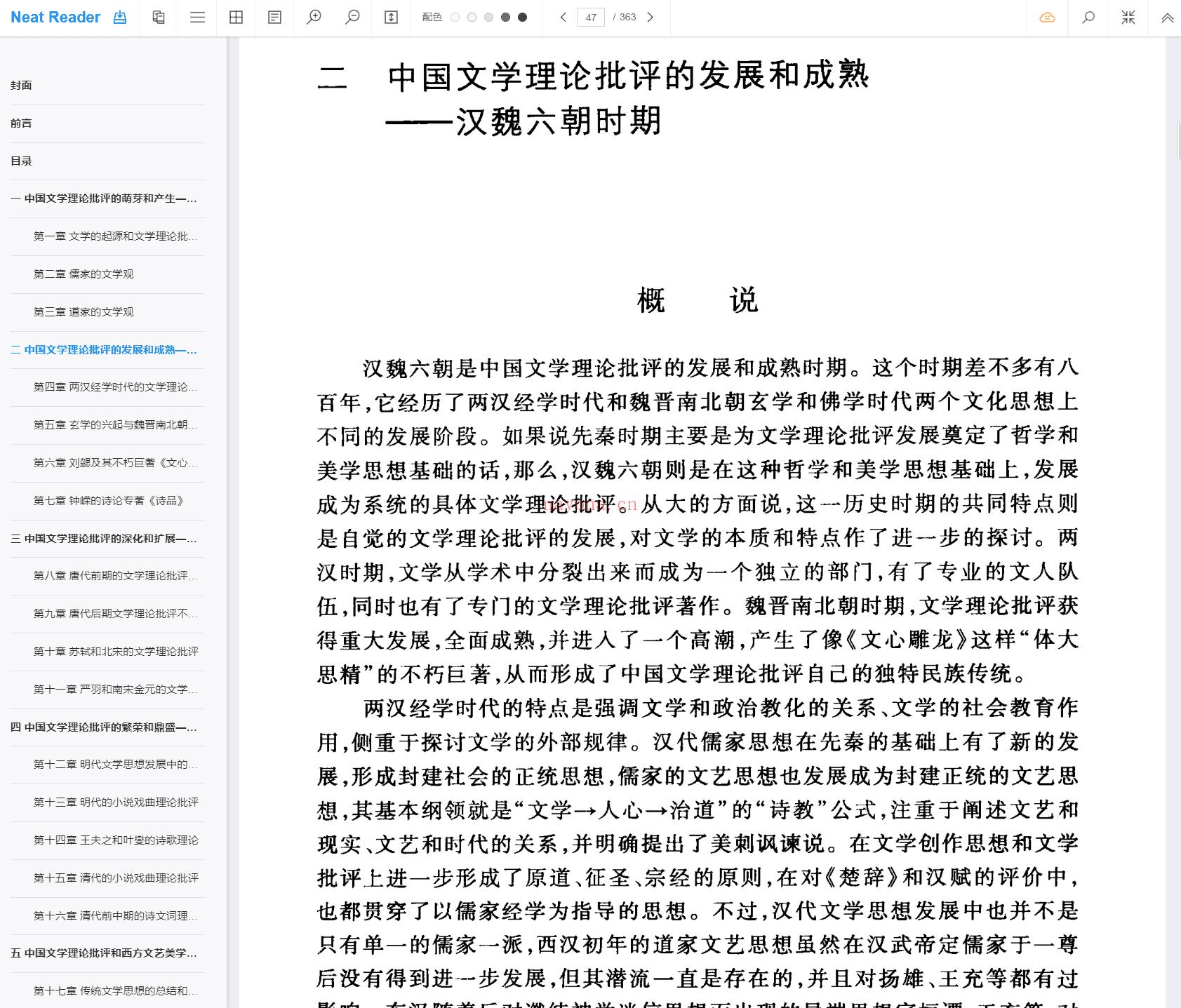The image size is (1181, 1008).
Task: Click the 概说 heading on the page
Action: tap(698, 300)
